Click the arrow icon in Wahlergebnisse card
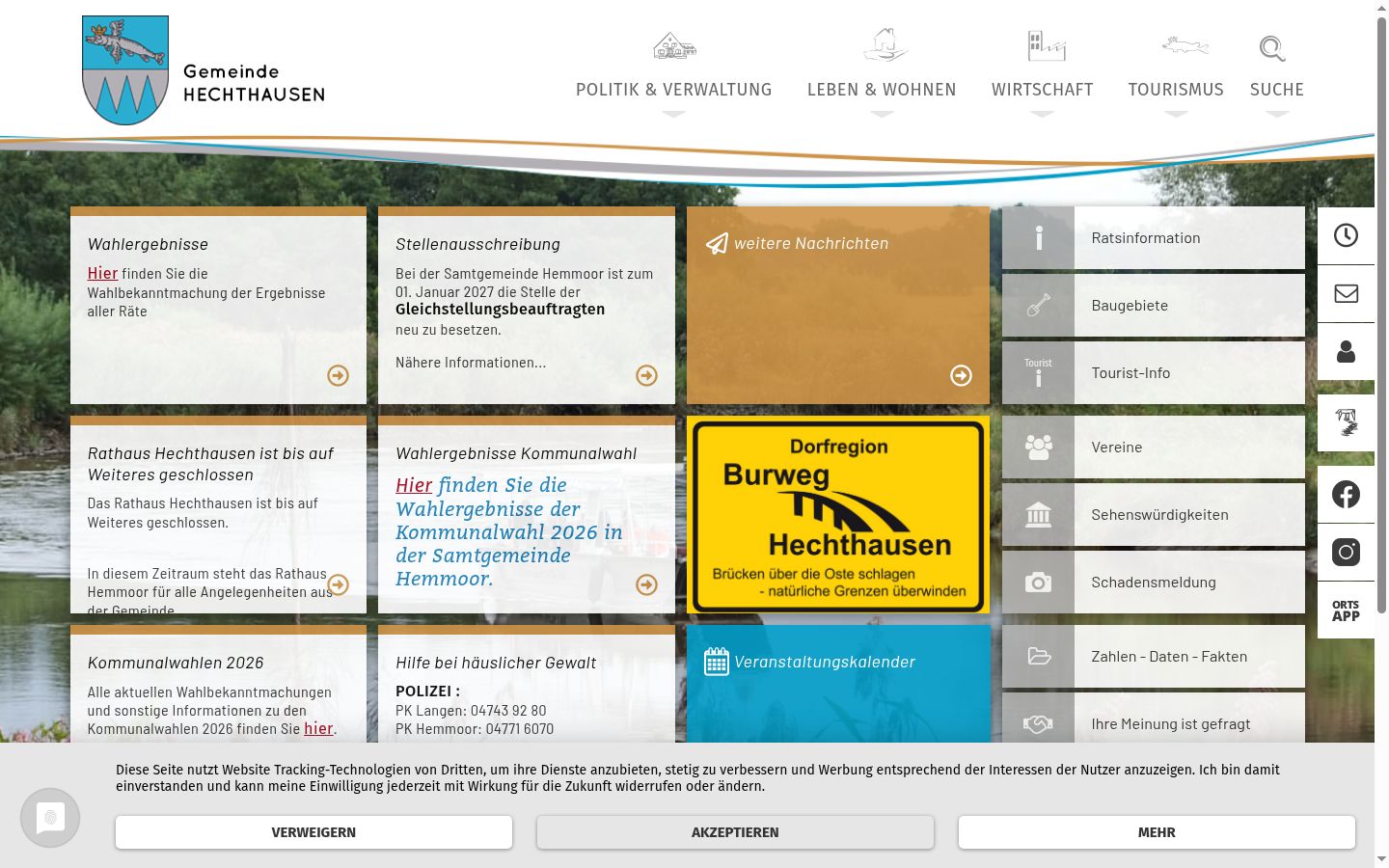Image resolution: width=1389 pixels, height=868 pixels. pyautogui.click(x=338, y=375)
